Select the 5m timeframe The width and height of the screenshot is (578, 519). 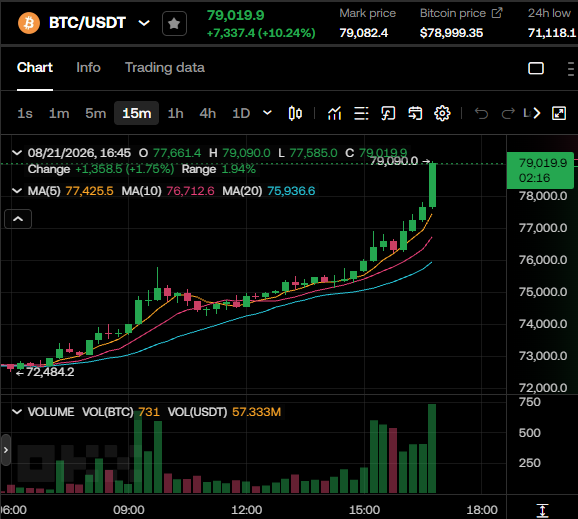click(95, 113)
